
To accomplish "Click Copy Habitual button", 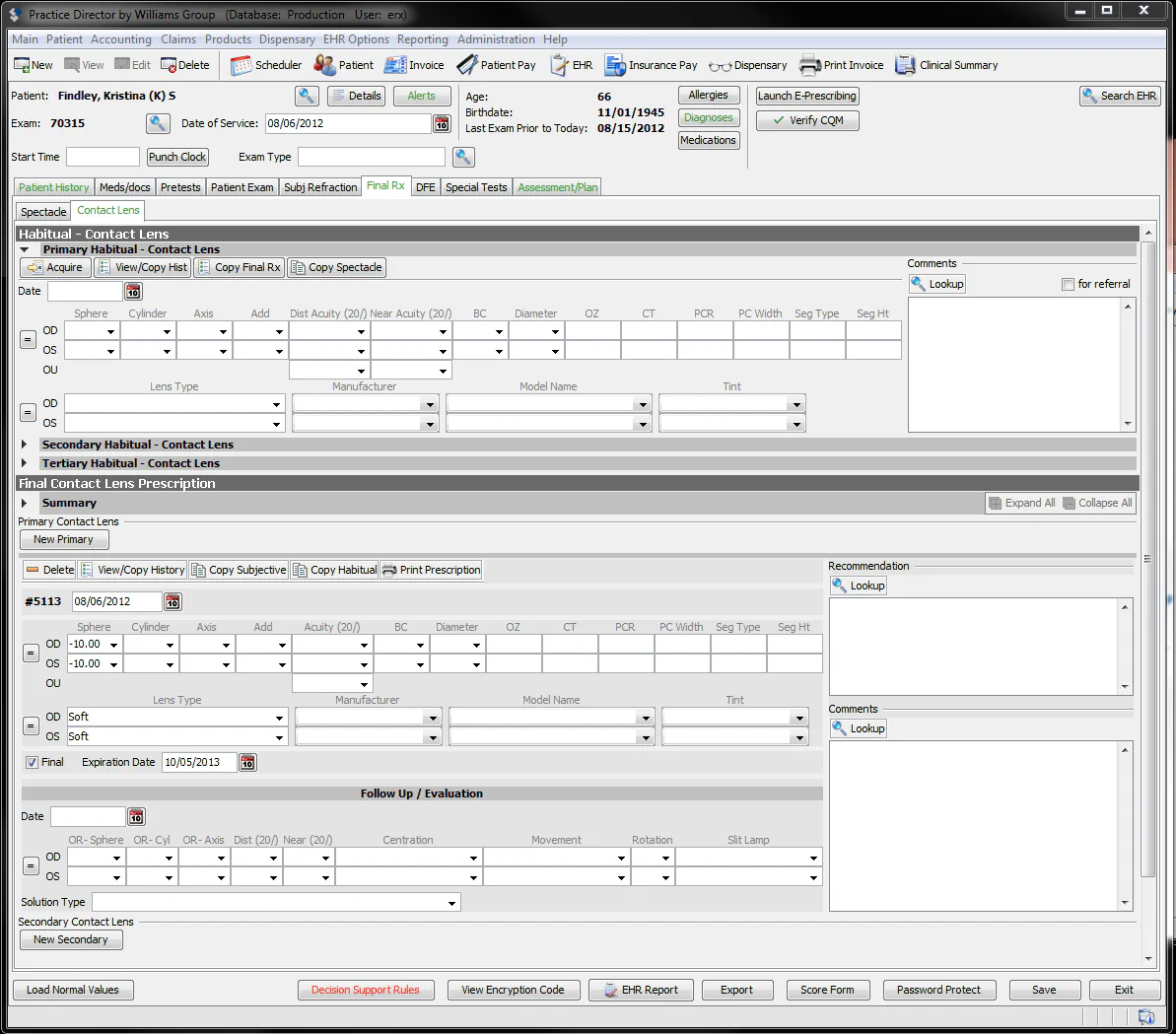I will [334, 570].
